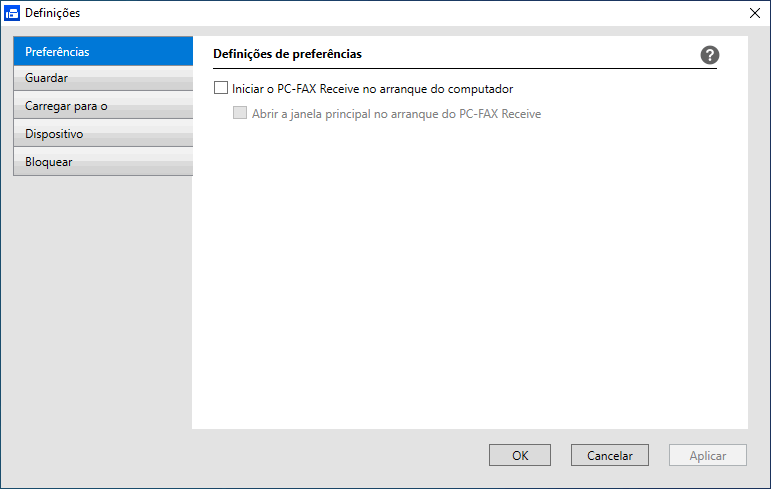This screenshot has width=771, height=489.
Task: Show the Bloquear settings tab
Action: pos(103,161)
